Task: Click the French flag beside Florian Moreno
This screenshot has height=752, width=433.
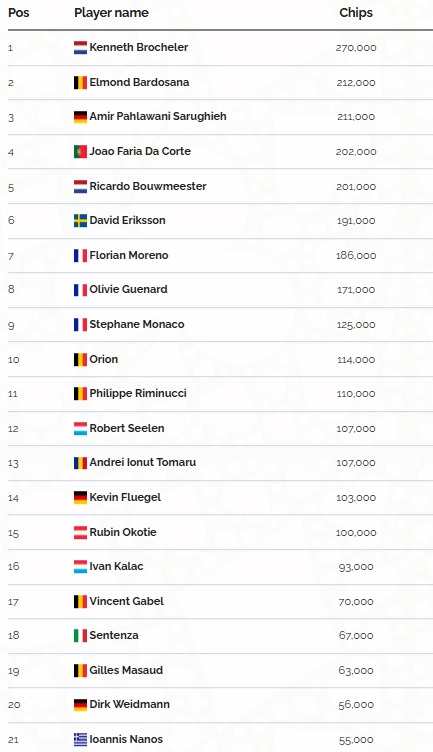Action: coord(81,256)
